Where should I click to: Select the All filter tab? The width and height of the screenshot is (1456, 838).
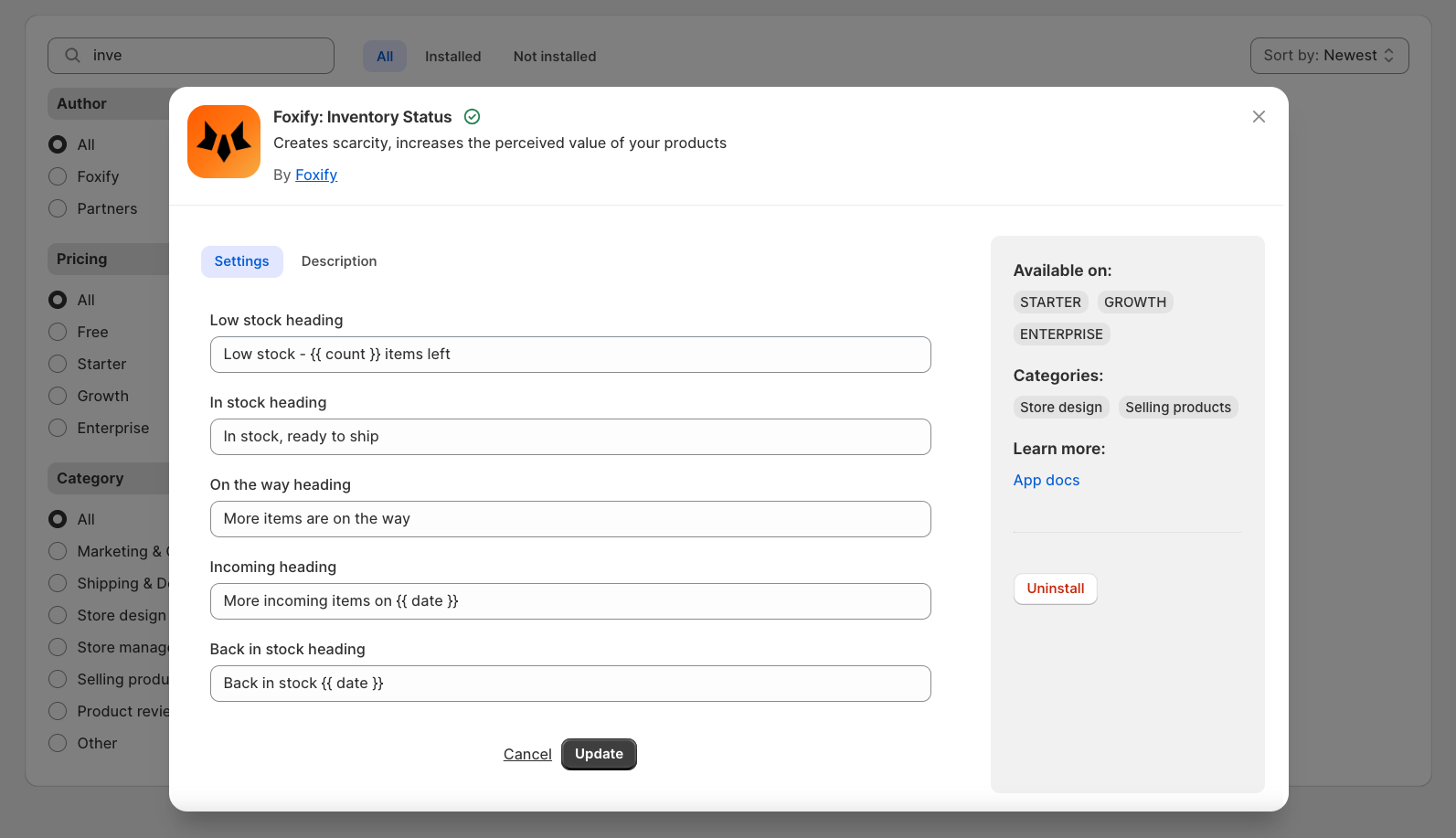385,57
